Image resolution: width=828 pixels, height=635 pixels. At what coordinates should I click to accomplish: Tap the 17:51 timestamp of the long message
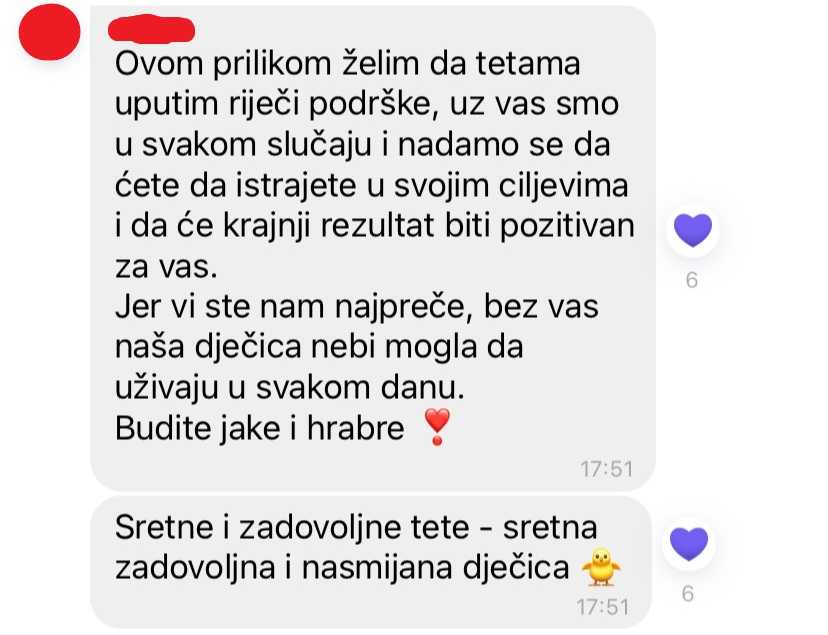[607, 469]
